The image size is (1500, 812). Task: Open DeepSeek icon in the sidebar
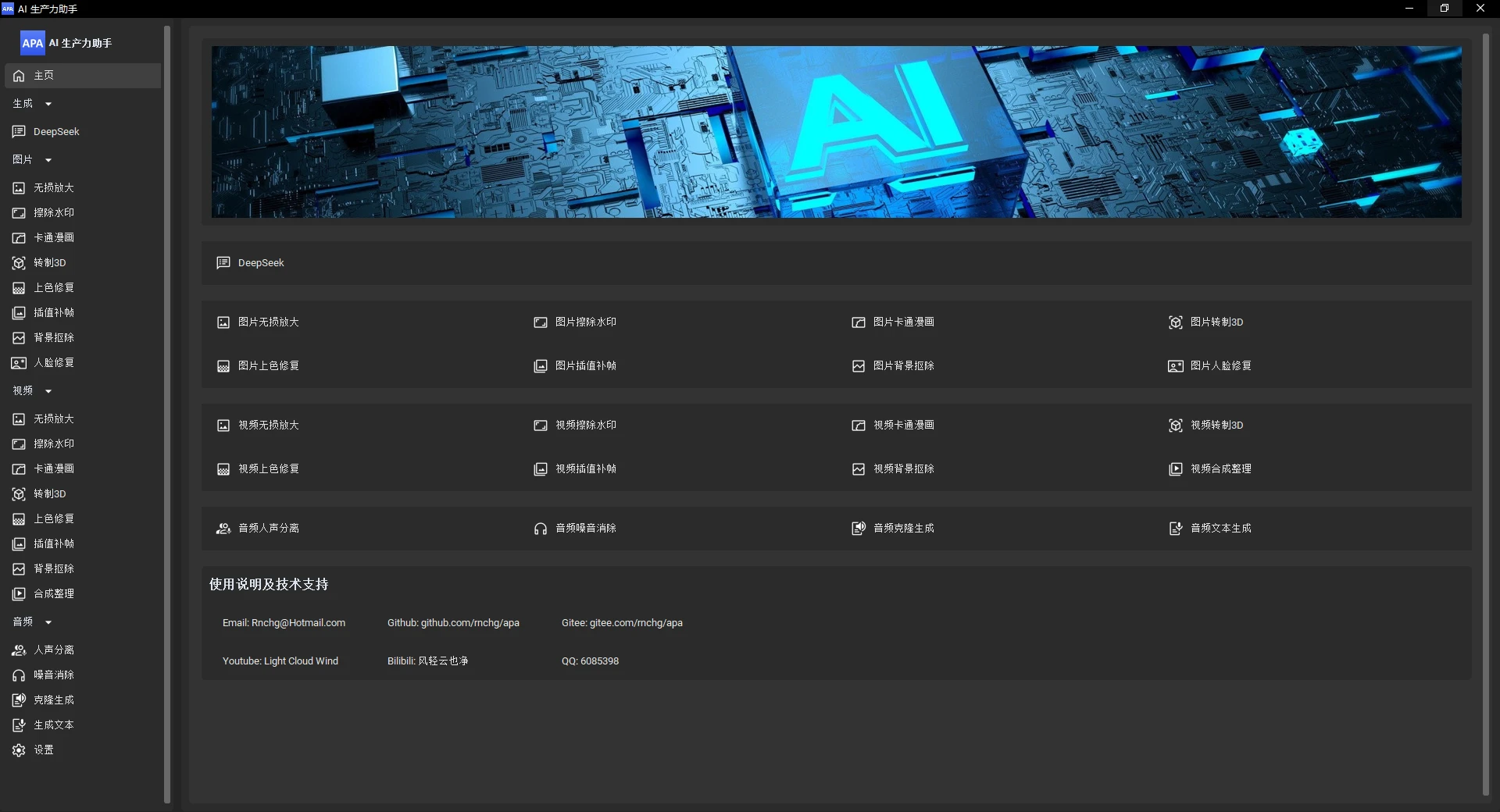click(x=19, y=132)
